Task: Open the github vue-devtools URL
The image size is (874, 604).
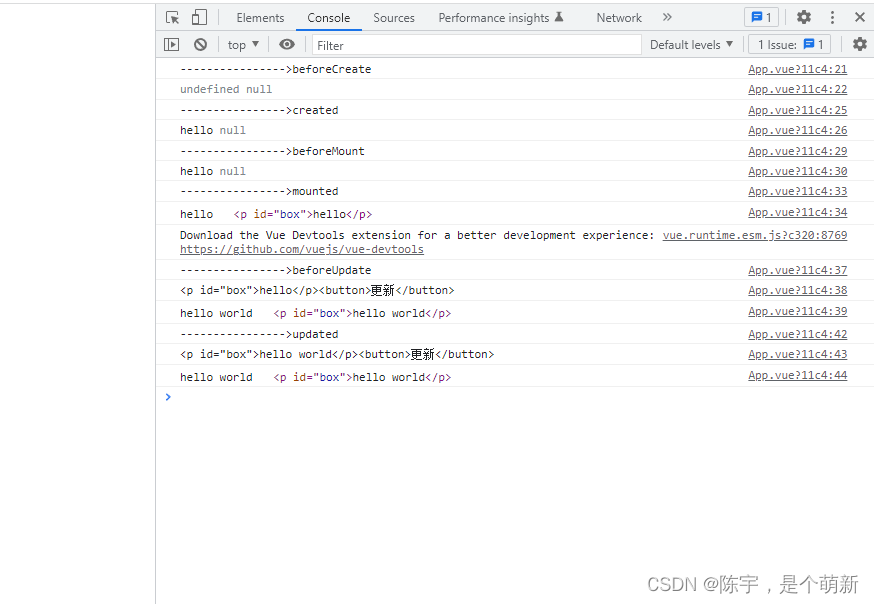Action: (302, 250)
